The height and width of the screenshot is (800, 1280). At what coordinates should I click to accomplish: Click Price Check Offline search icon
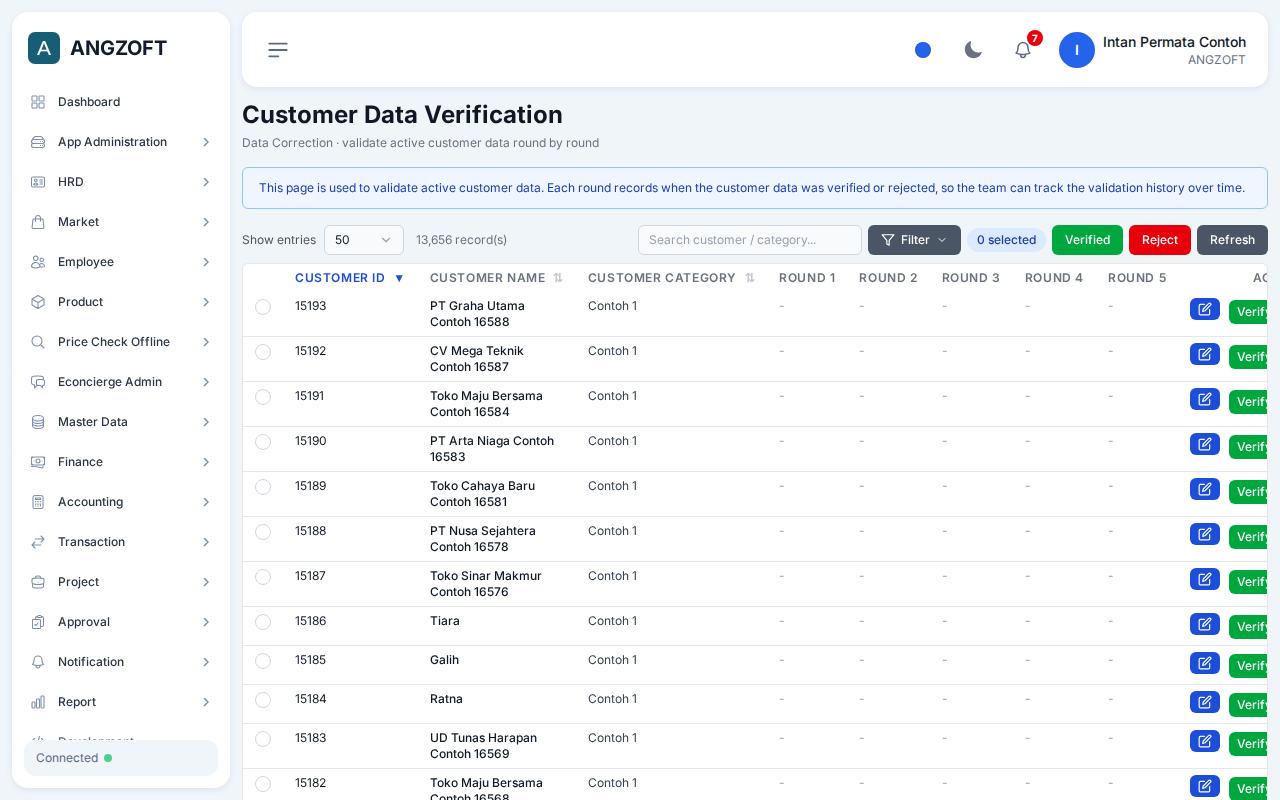[x=38, y=342]
